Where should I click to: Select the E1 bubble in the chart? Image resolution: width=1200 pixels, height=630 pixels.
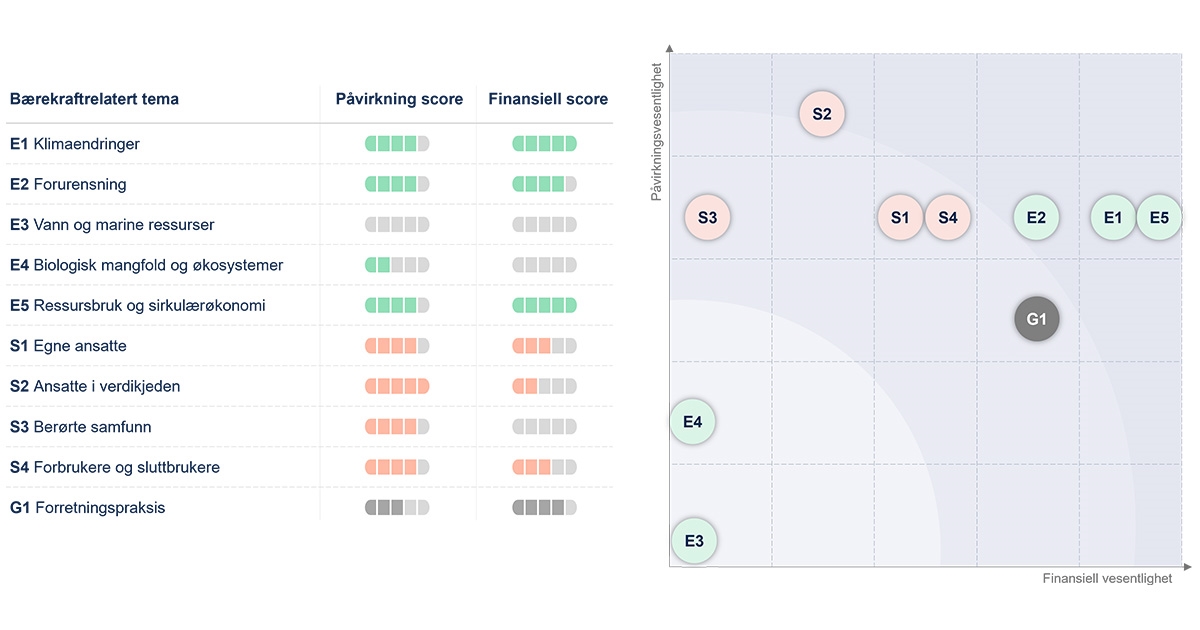[x=1113, y=217]
